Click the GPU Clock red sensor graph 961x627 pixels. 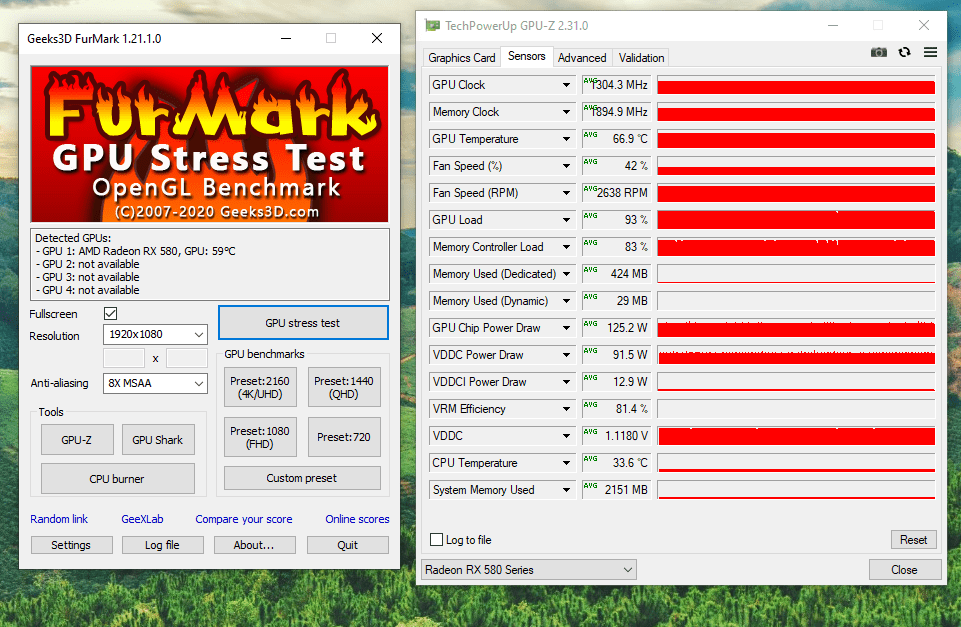coord(796,85)
